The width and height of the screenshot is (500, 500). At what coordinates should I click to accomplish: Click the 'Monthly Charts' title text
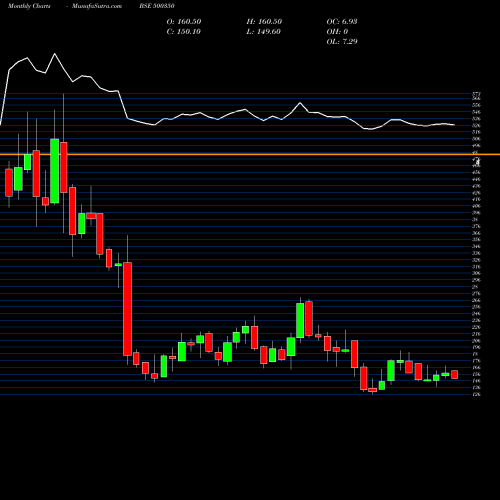[x=29, y=6]
